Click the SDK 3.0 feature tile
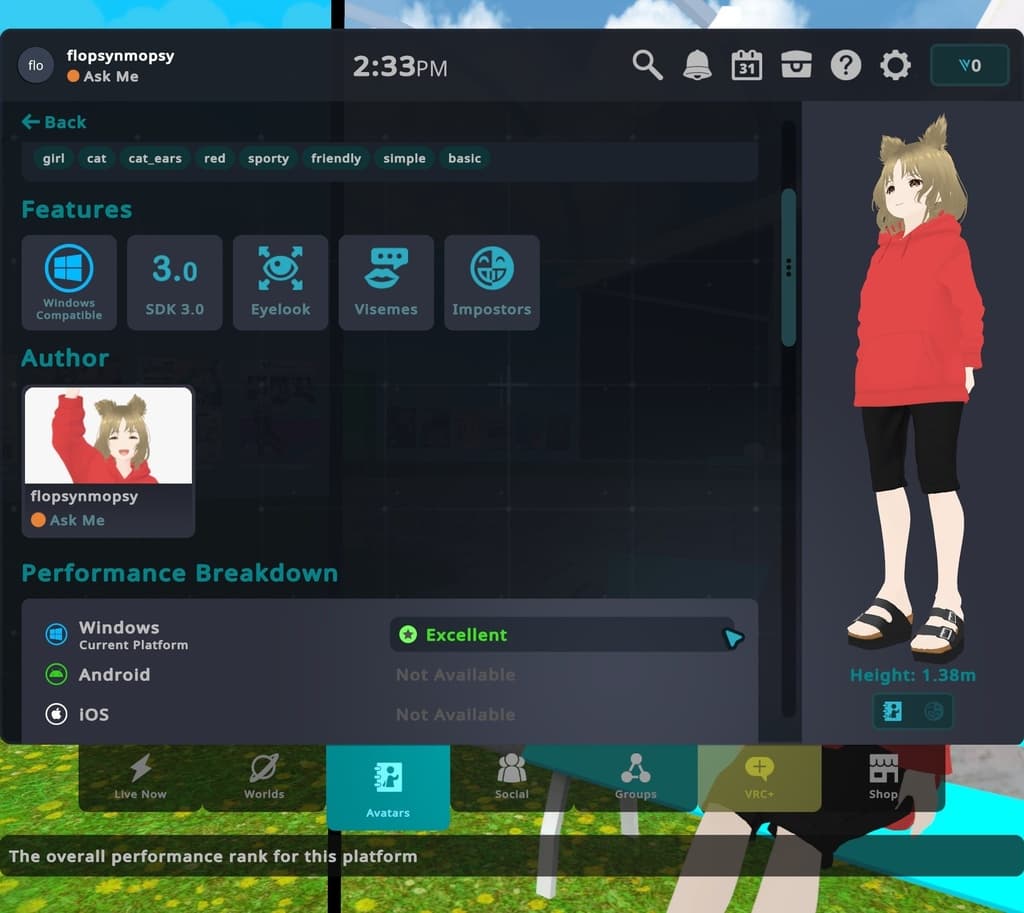The height and width of the screenshot is (913, 1024). pyautogui.click(x=175, y=282)
